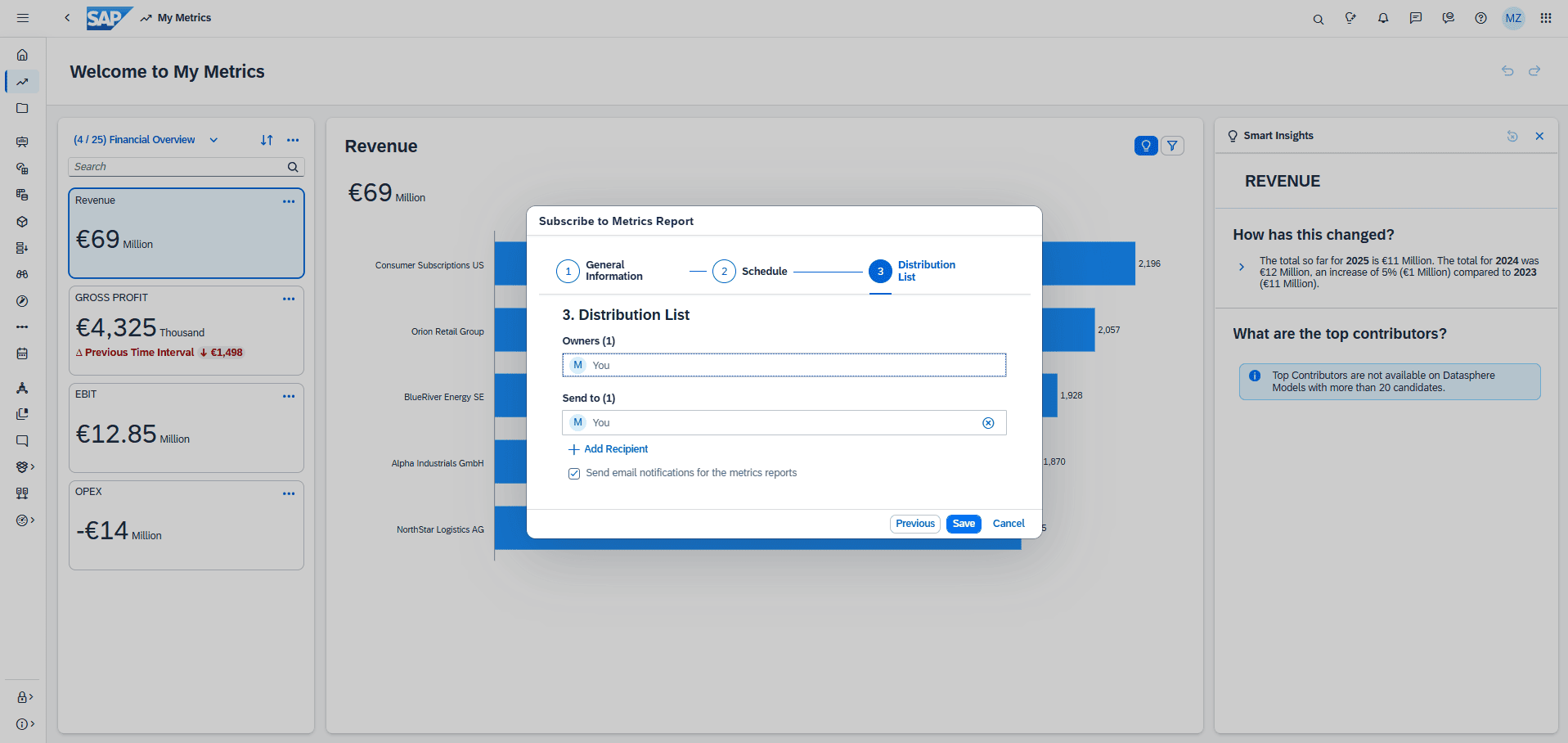Click the notifications bell icon

point(1383,18)
